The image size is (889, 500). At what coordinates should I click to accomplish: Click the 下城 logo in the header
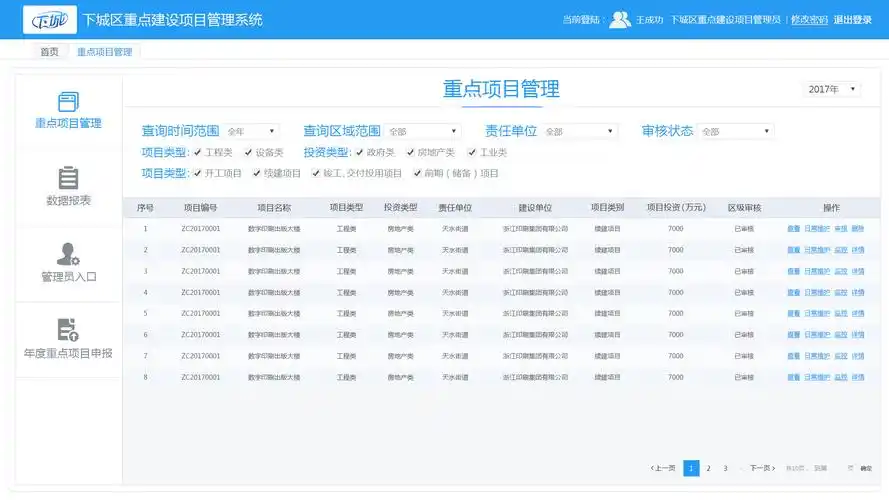50,20
